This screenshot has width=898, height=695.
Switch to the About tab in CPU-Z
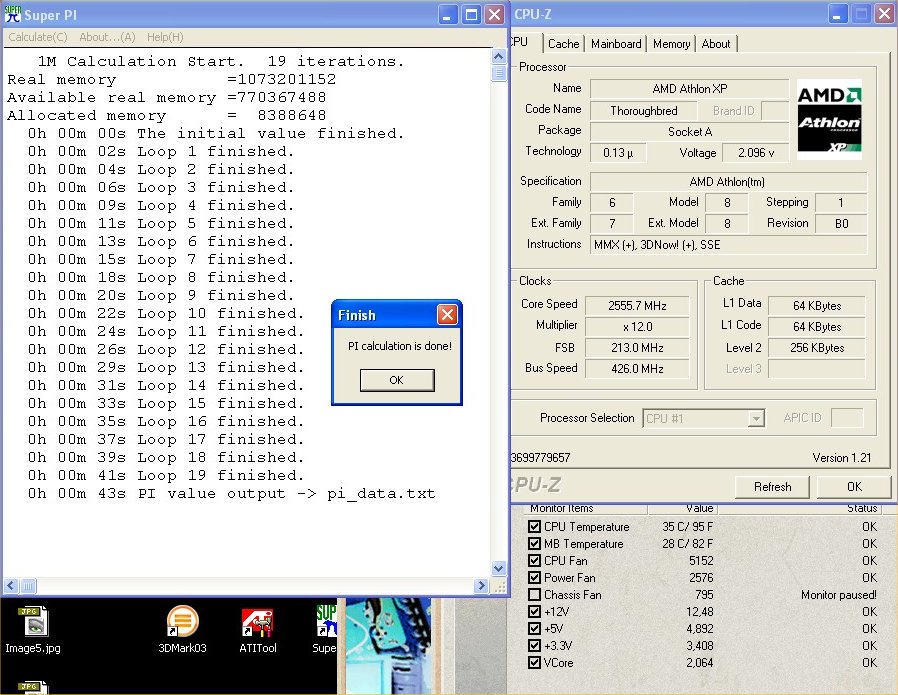pos(716,44)
